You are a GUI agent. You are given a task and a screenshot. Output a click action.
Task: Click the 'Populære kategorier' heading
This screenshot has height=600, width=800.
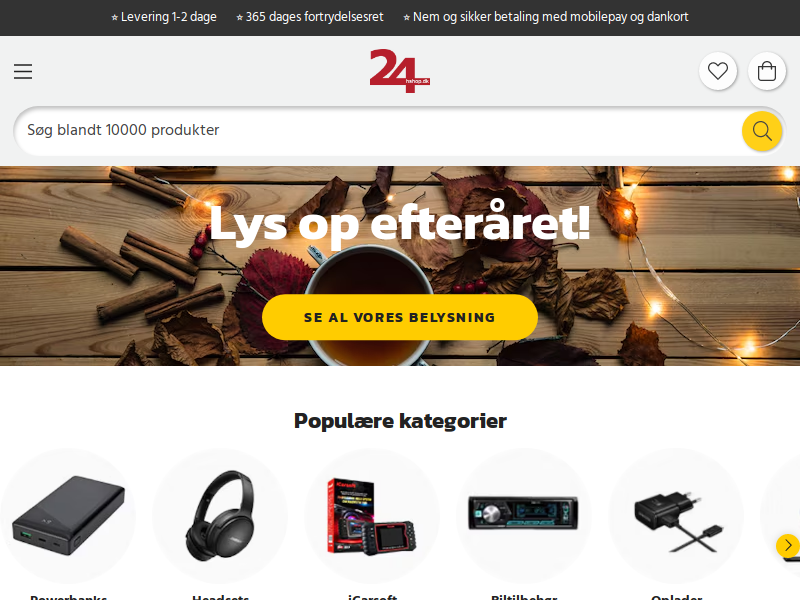tap(400, 421)
